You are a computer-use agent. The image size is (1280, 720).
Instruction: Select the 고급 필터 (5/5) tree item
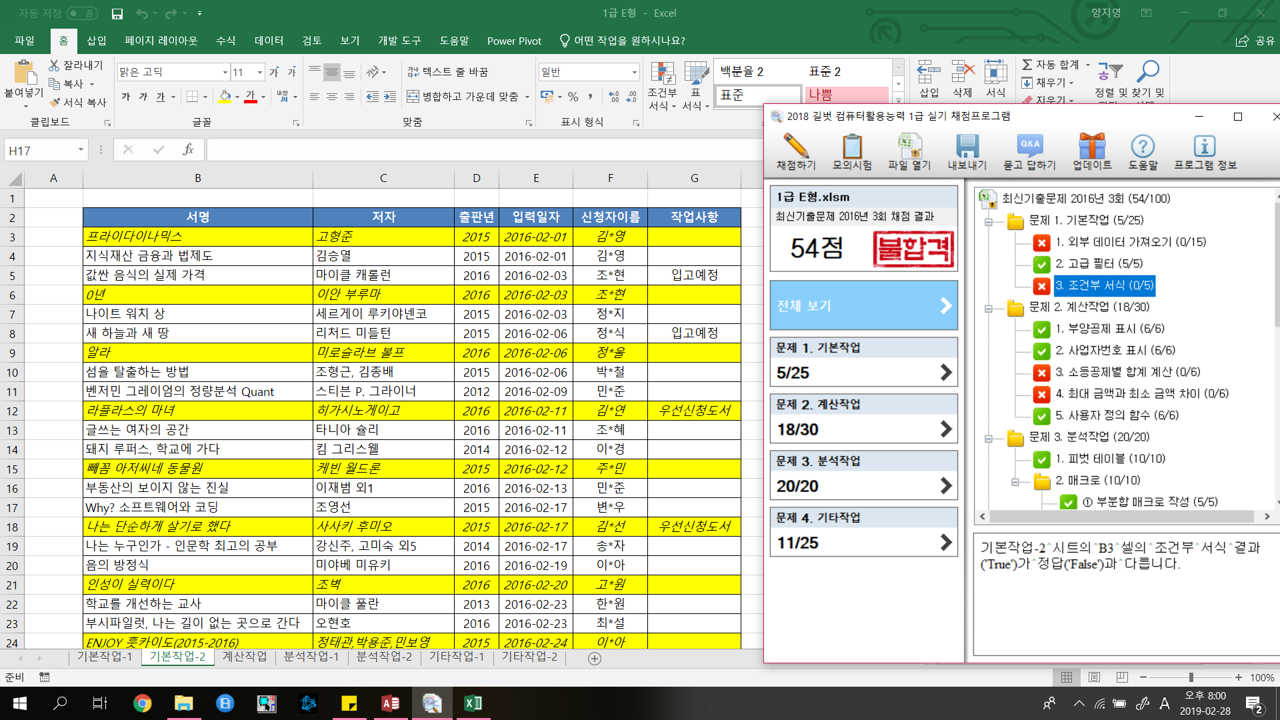coord(1098,264)
